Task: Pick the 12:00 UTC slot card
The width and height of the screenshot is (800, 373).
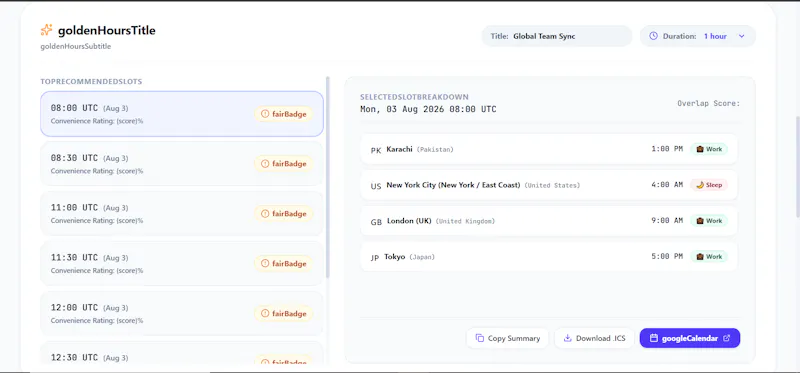Action: (x=182, y=313)
